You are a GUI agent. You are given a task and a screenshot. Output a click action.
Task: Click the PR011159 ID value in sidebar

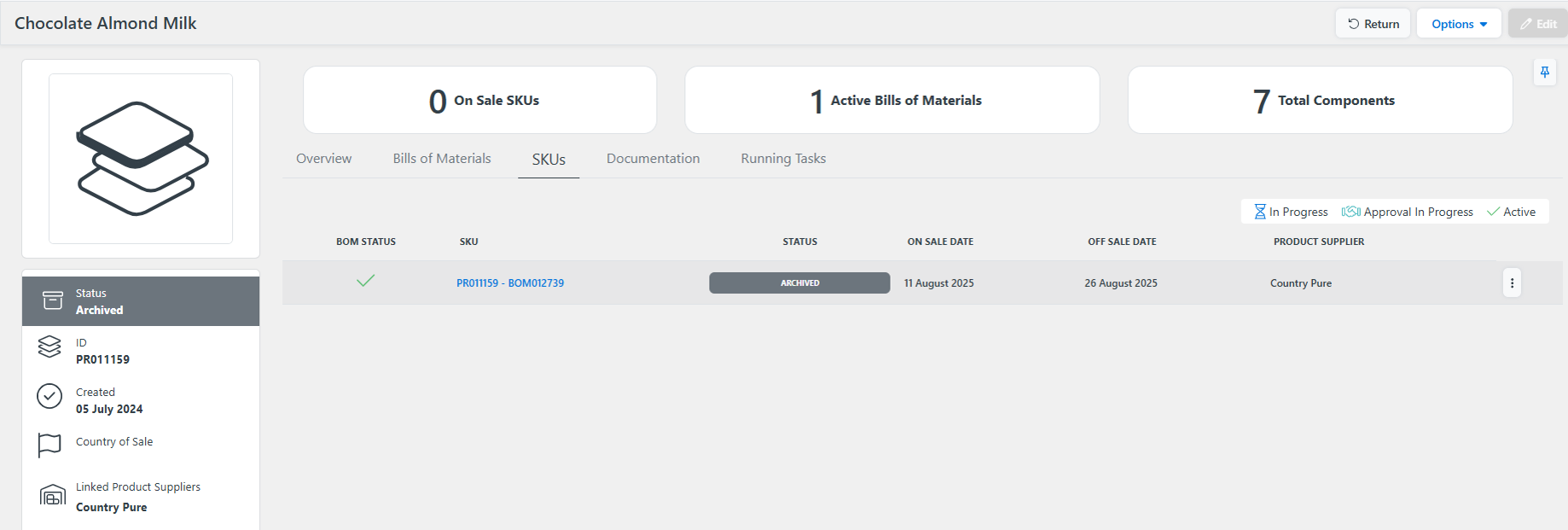(x=102, y=359)
